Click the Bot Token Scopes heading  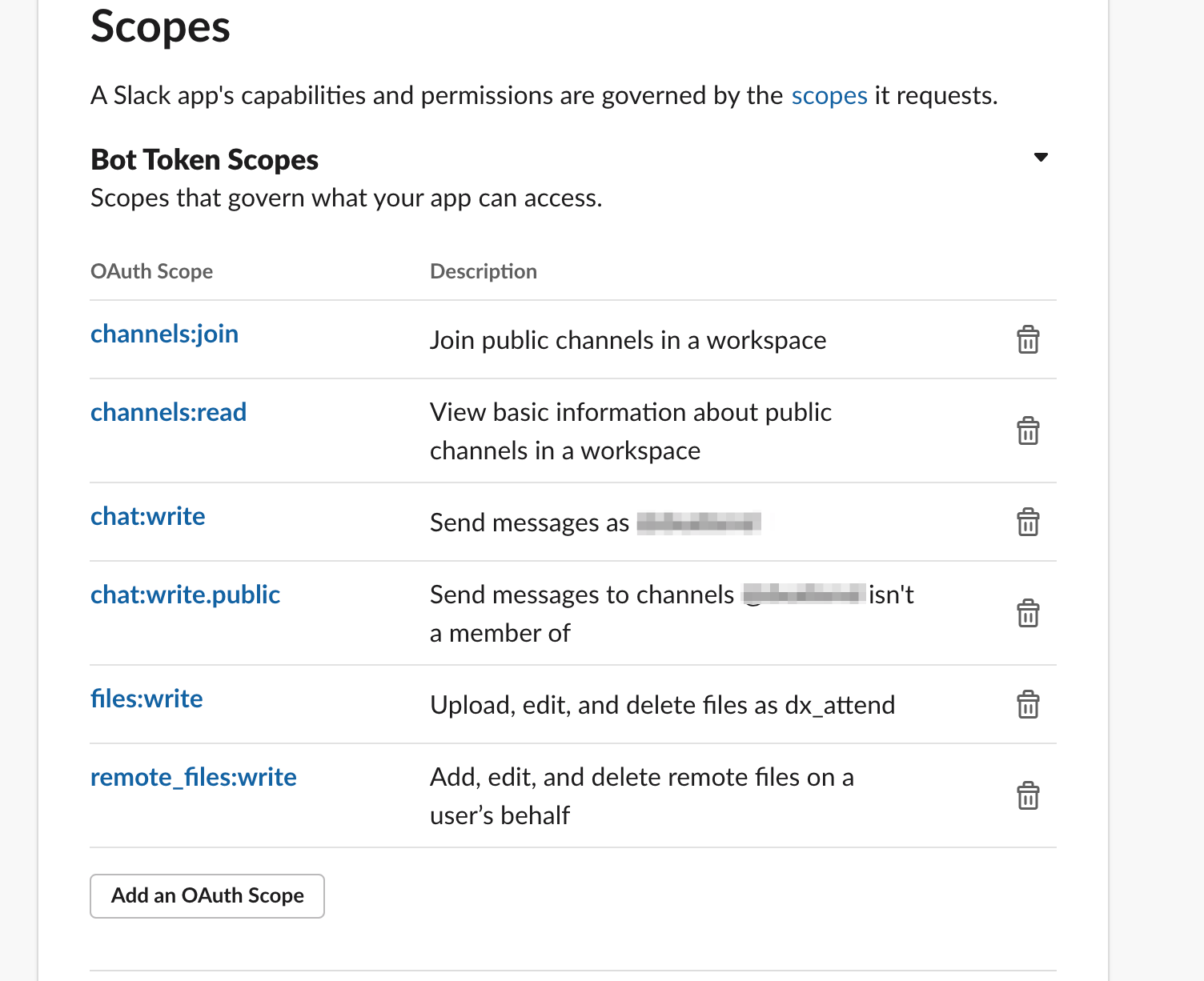pyautogui.click(x=203, y=159)
